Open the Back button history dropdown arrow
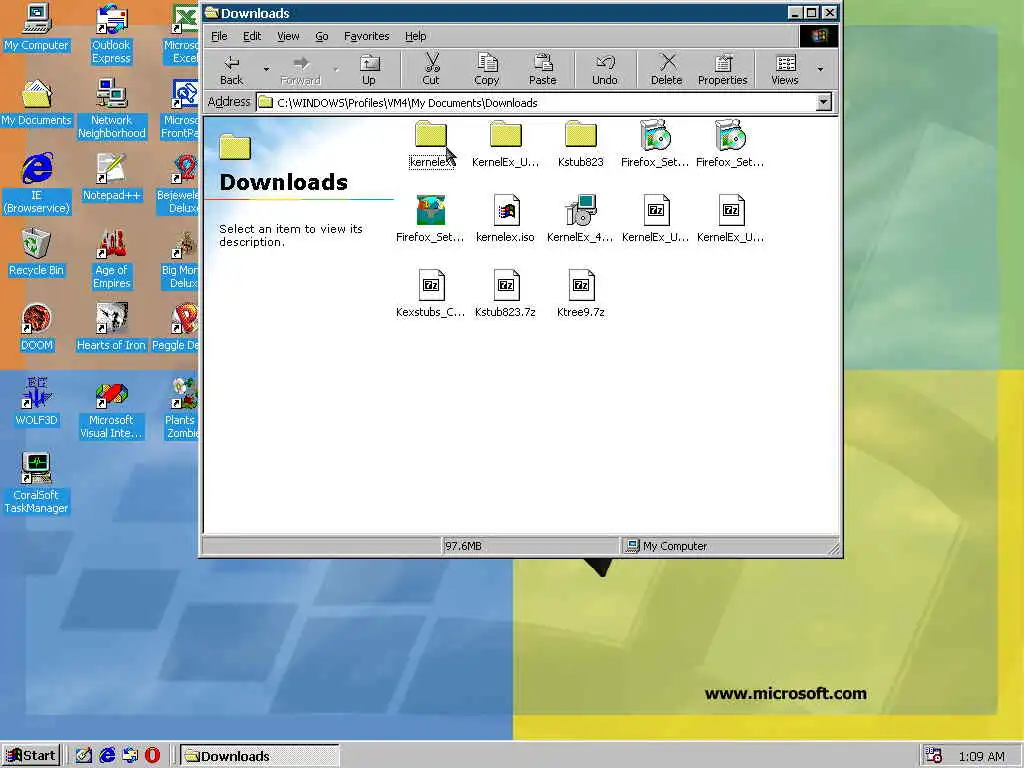 [266, 69]
